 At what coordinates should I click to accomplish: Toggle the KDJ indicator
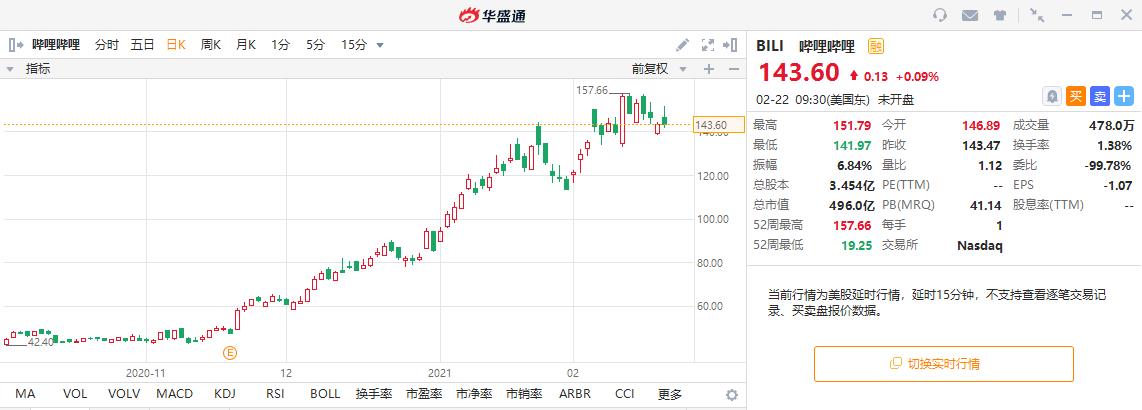[227, 394]
